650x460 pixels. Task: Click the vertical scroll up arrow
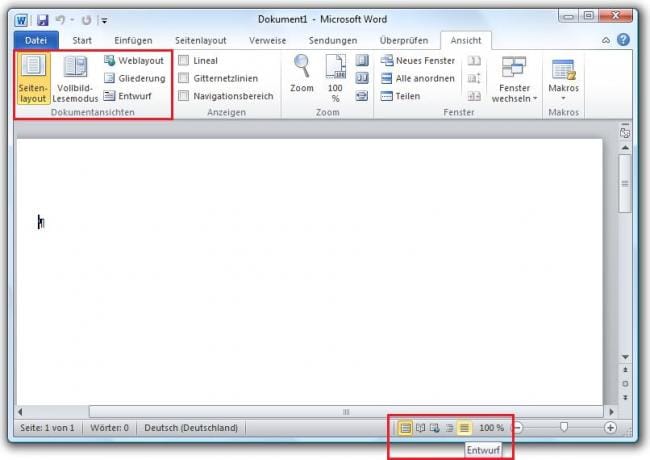(625, 148)
